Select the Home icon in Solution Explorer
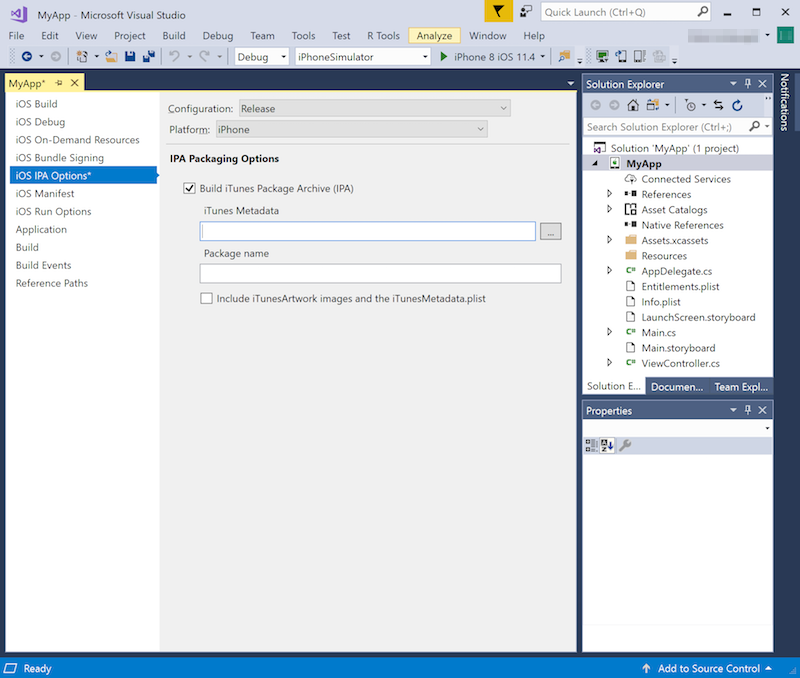The image size is (800, 678). pyautogui.click(x=634, y=104)
